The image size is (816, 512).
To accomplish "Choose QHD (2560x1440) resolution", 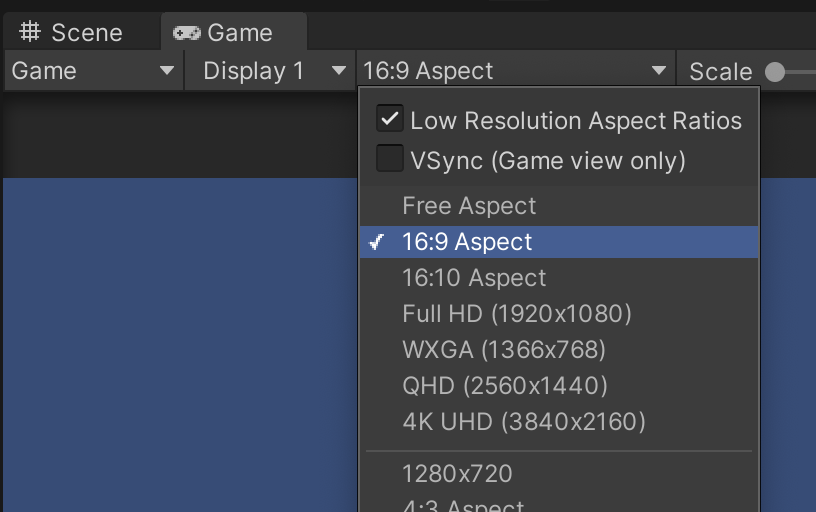I will tap(505, 386).
